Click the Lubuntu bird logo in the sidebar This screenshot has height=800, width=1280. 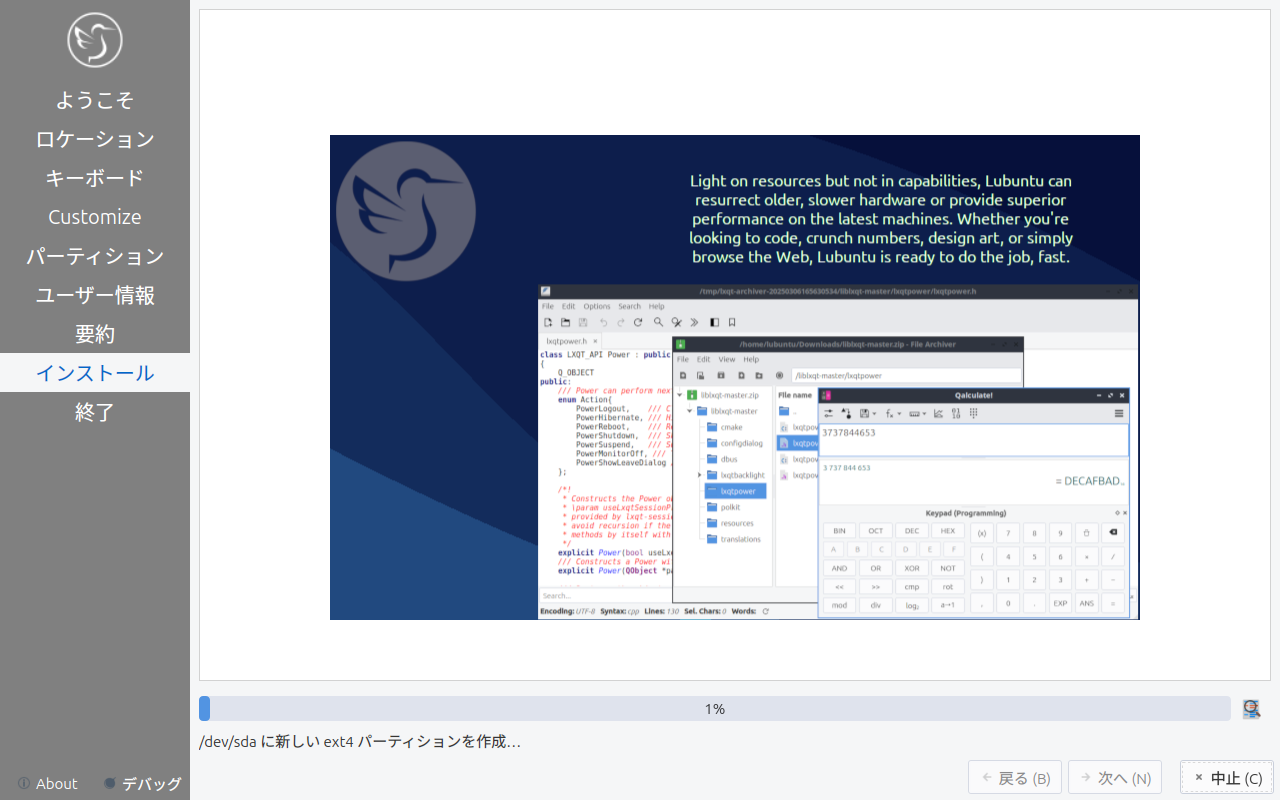(x=95, y=40)
